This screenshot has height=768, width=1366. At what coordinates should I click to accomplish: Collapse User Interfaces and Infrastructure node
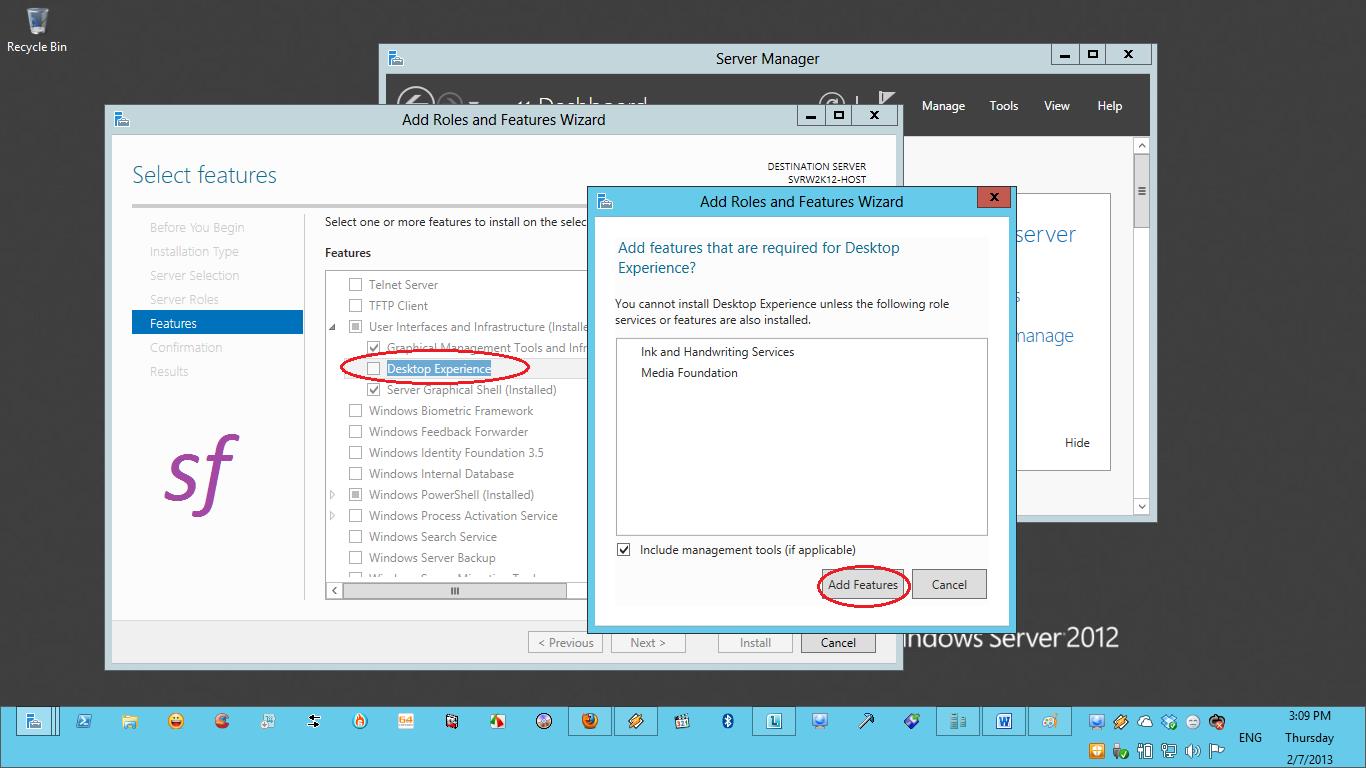tap(333, 327)
